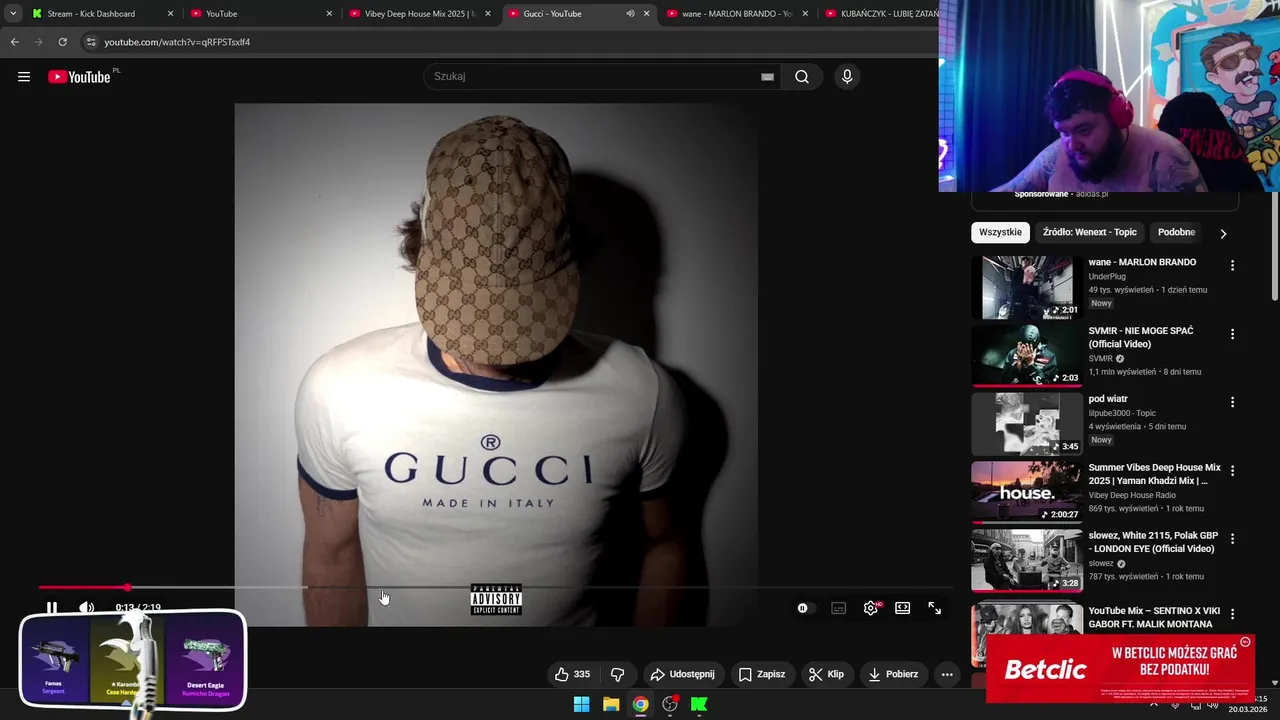Click the Klip button
1280x720 pixels.
tap(826, 674)
